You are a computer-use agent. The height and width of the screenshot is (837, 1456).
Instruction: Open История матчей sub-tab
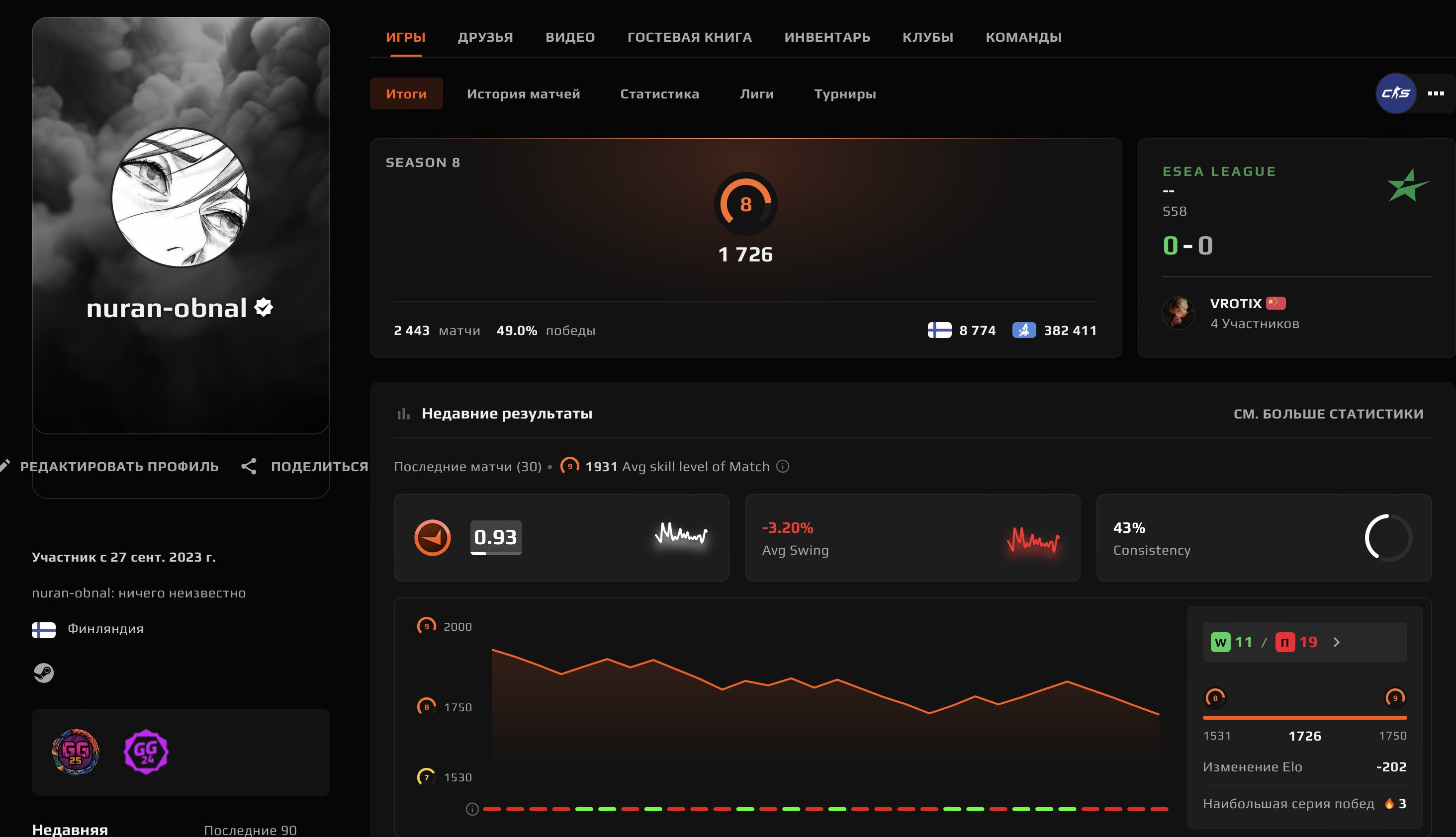coord(523,93)
